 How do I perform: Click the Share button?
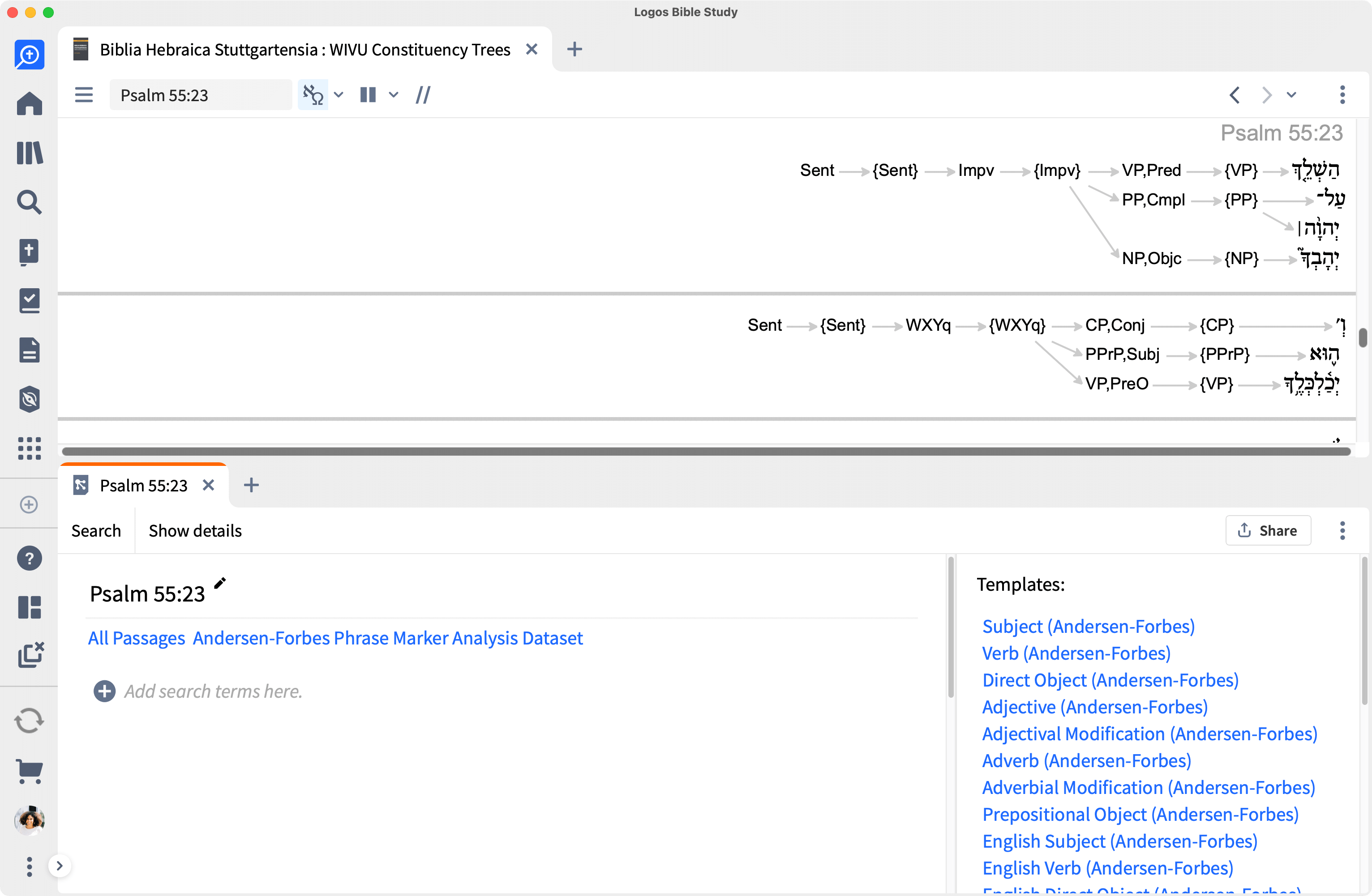click(1268, 530)
